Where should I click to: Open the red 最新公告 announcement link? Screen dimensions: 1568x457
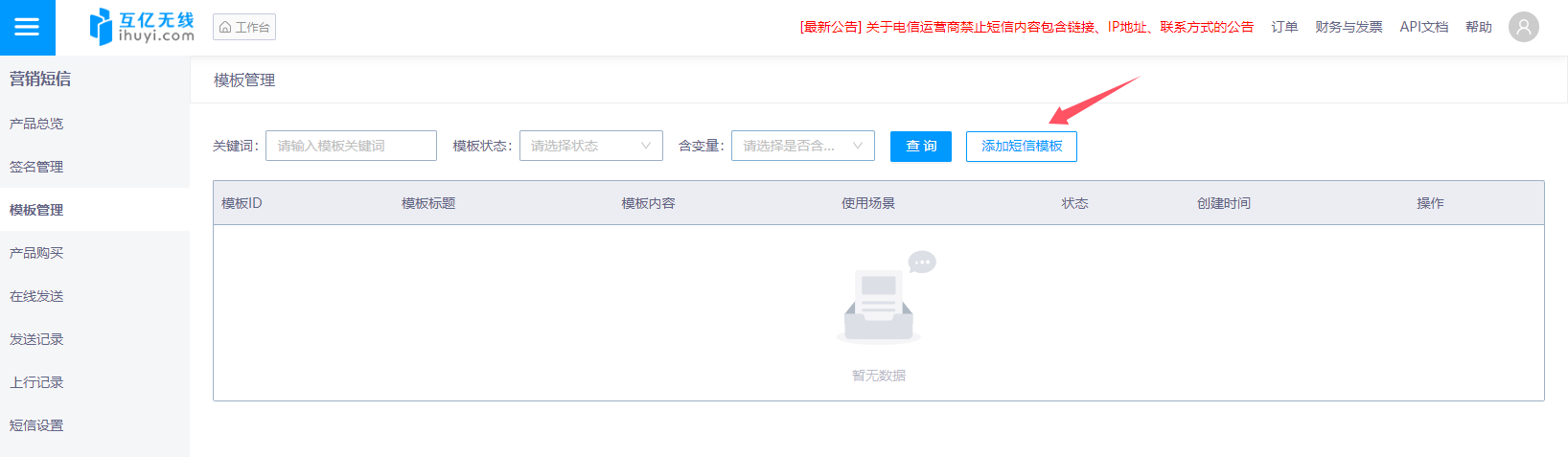pos(1026,27)
